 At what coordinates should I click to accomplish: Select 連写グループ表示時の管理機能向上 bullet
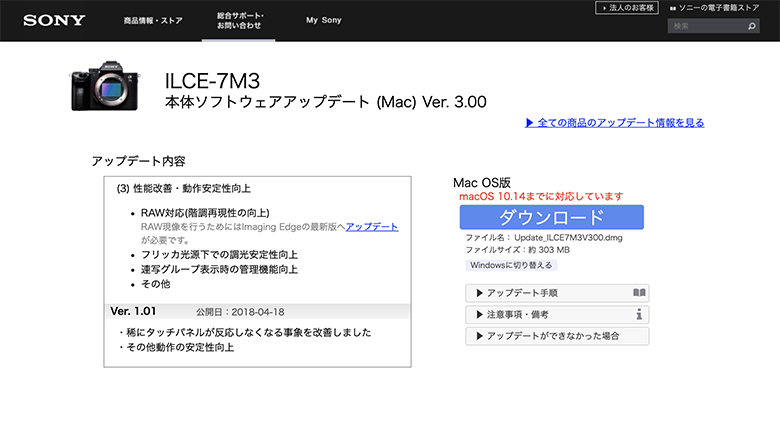pos(219,270)
